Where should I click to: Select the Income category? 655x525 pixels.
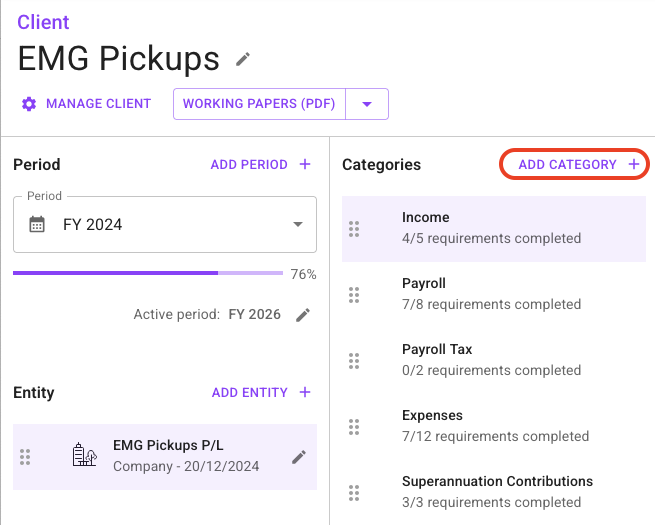click(493, 228)
